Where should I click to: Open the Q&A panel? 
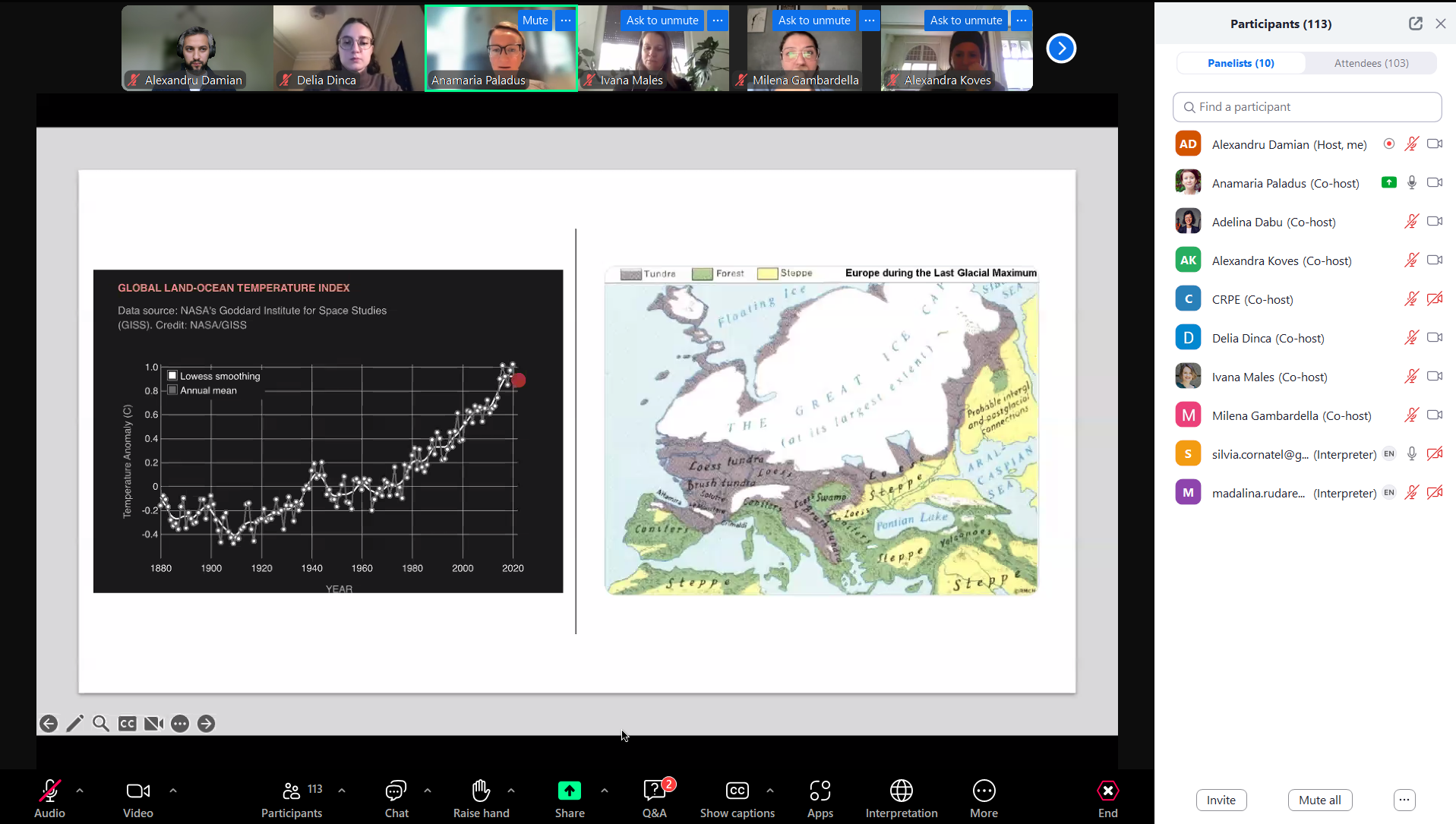pyautogui.click(x=654, y=798)
